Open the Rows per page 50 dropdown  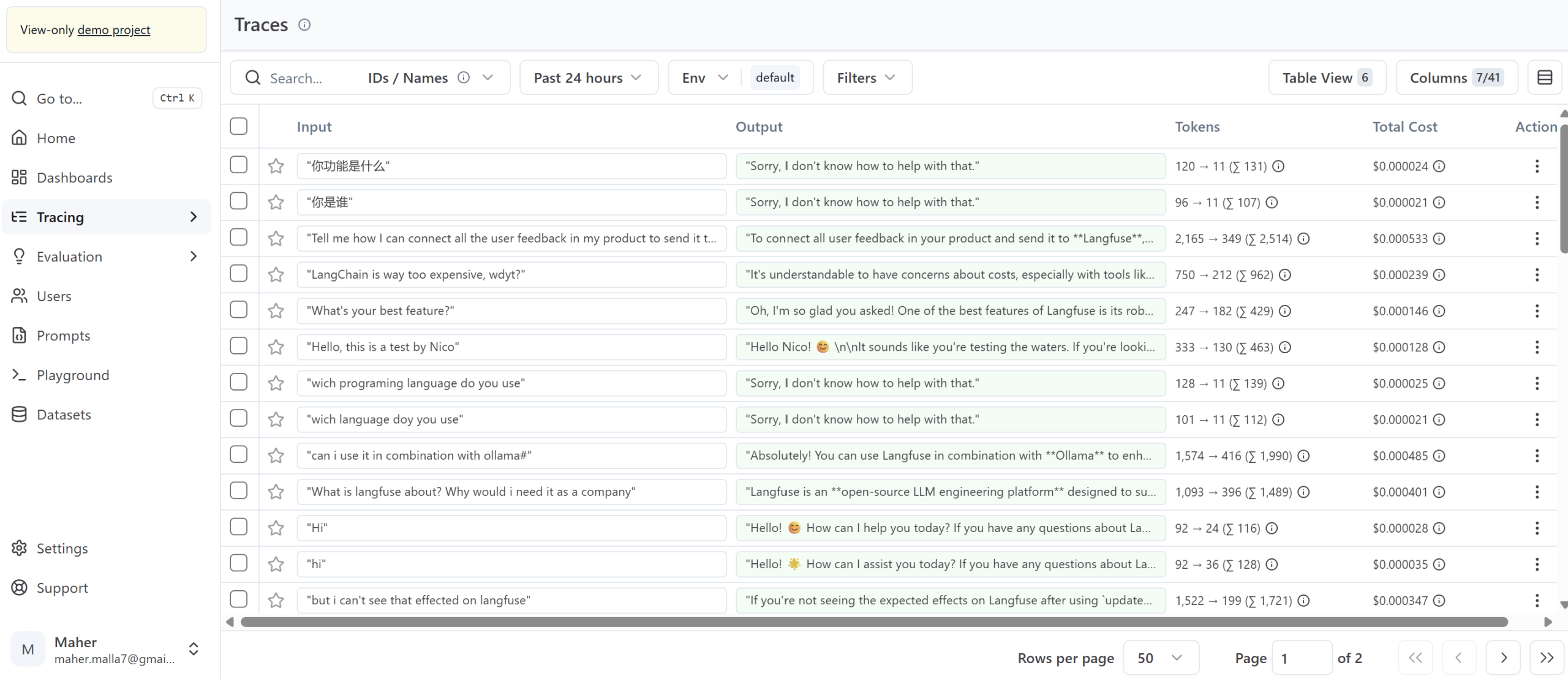[1160, 658]
